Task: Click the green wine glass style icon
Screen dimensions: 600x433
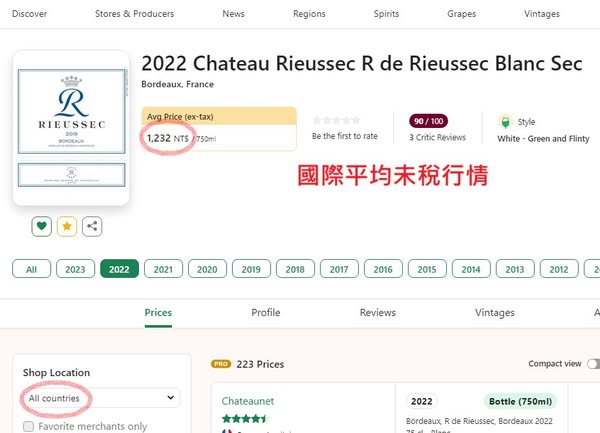Action: tap(505, 122)
